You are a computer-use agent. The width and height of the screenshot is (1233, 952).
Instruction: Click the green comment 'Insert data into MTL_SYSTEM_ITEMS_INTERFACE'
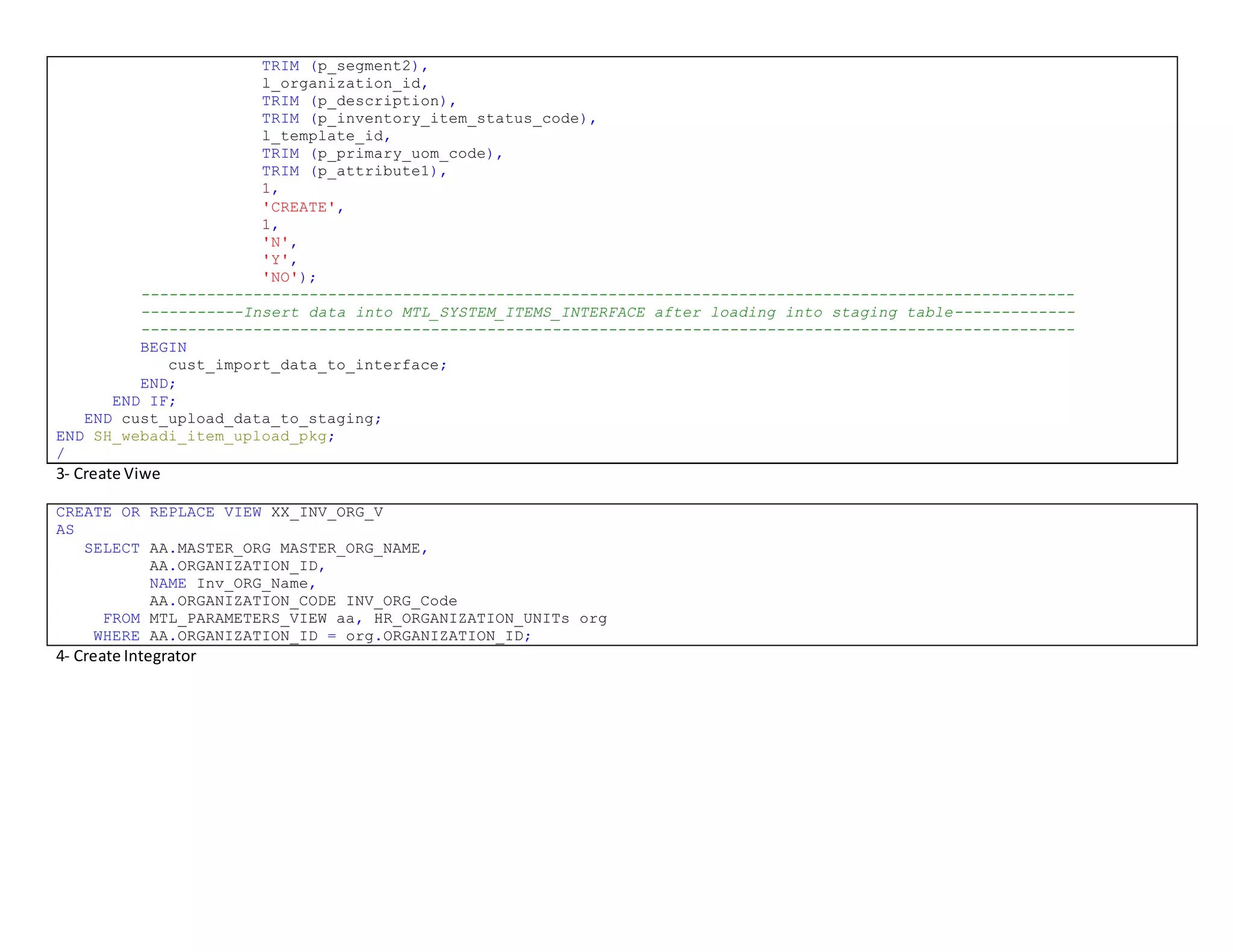444,313
